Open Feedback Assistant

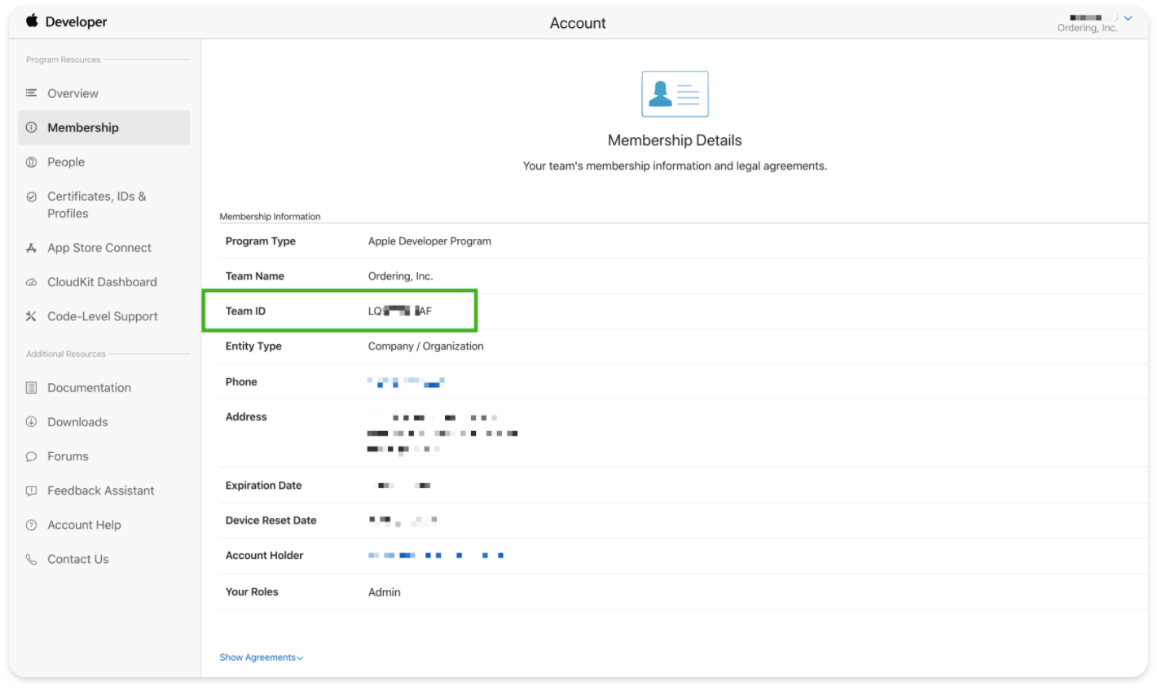coord(103,491)
